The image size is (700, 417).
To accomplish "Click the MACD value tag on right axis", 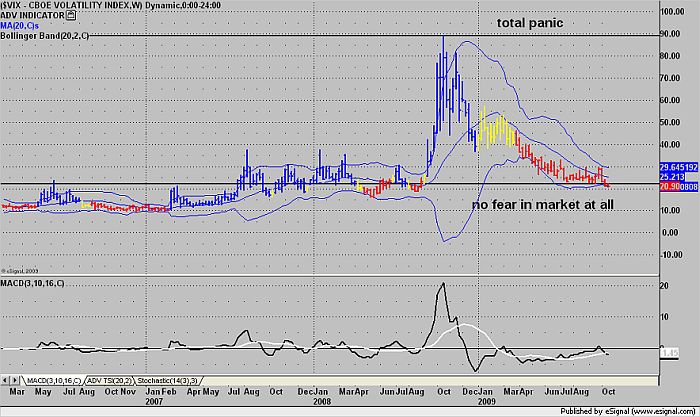I will point(670,353).
